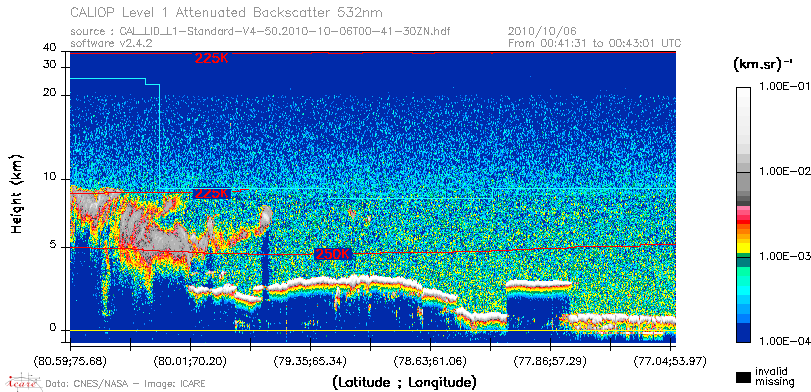
Task: Click the 40 km height tick label
Action: click(50, 48)
